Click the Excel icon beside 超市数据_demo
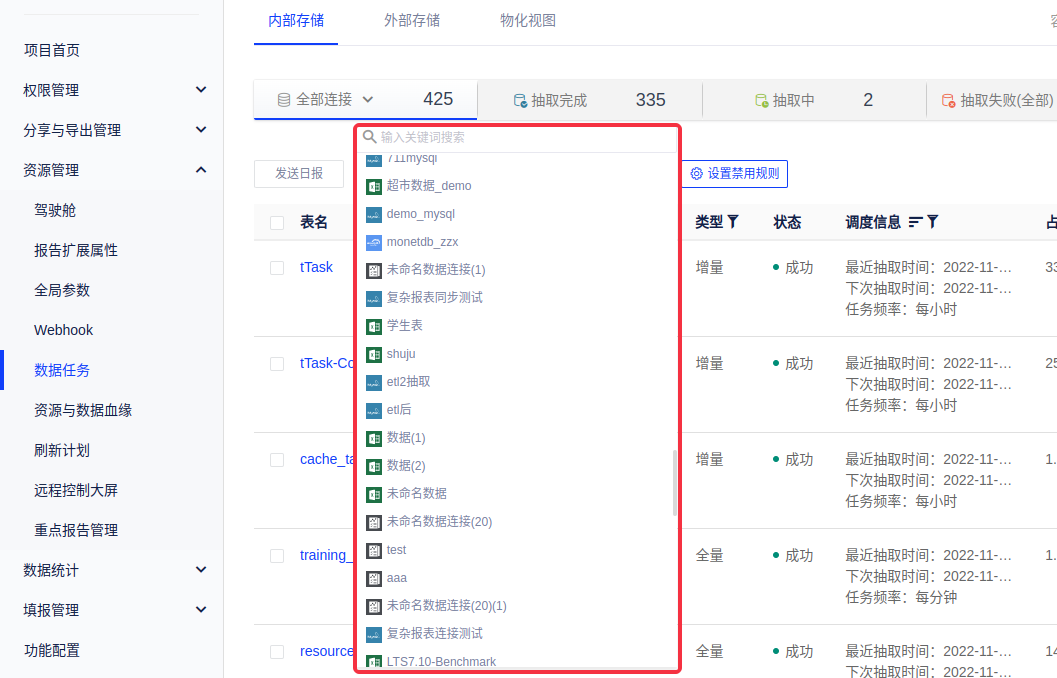This screenshot has height=678, width=1057. pyautogui.click(x=374, y=186)
